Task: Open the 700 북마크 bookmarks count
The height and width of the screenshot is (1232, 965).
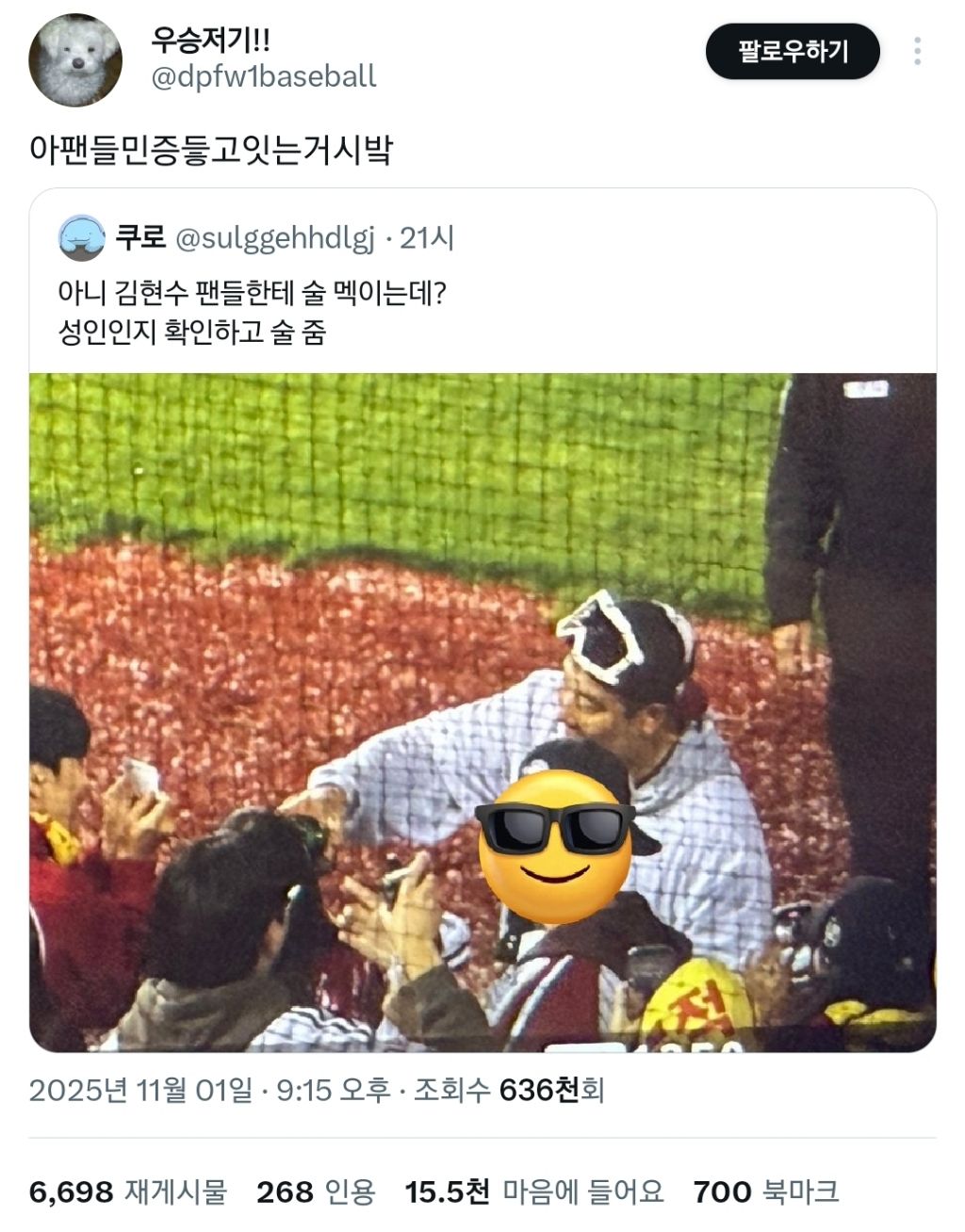Action: coord(765,1191)
